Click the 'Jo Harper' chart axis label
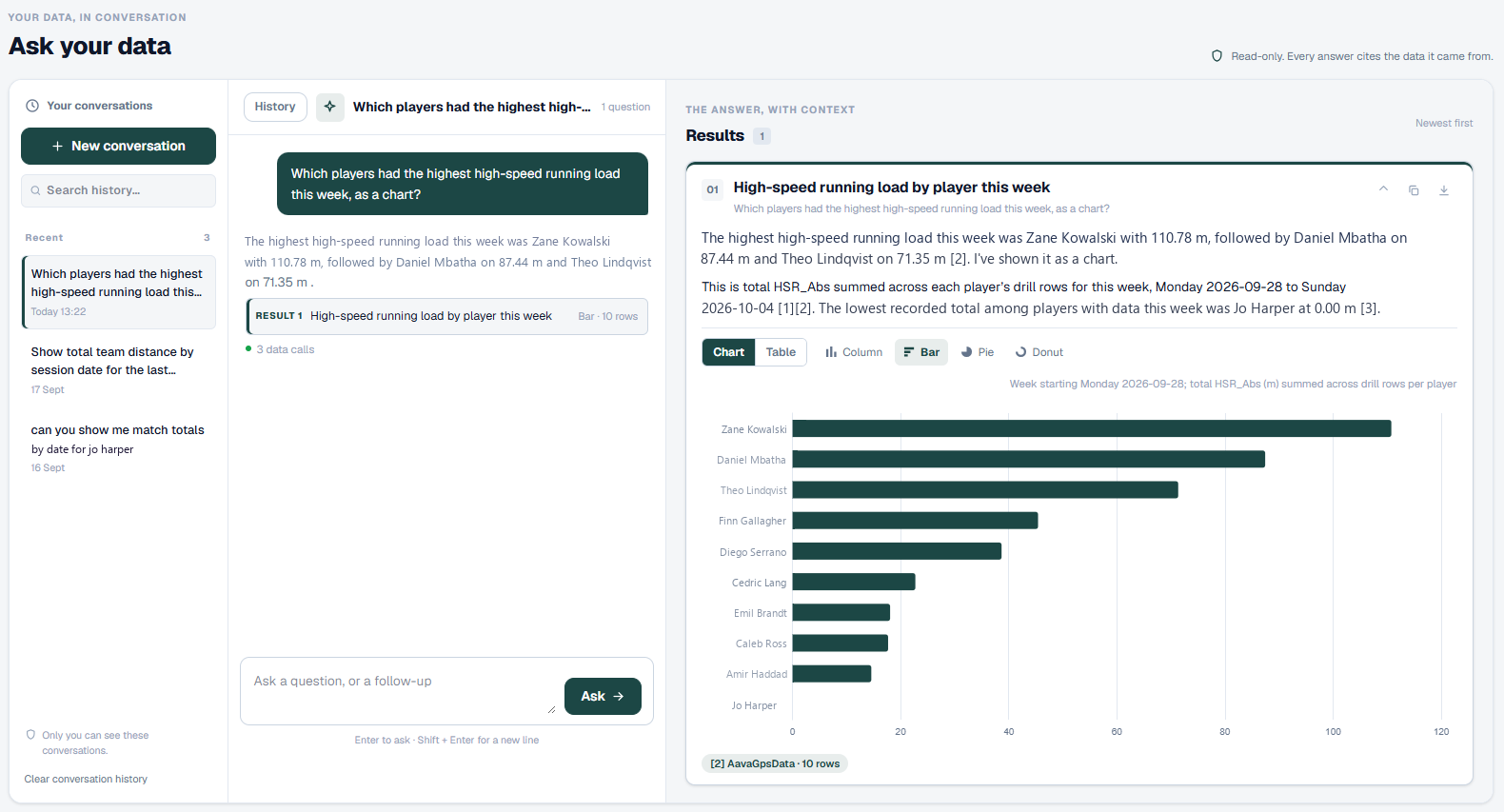This screenshot has height=812, width=1504. tap(754, 705)
